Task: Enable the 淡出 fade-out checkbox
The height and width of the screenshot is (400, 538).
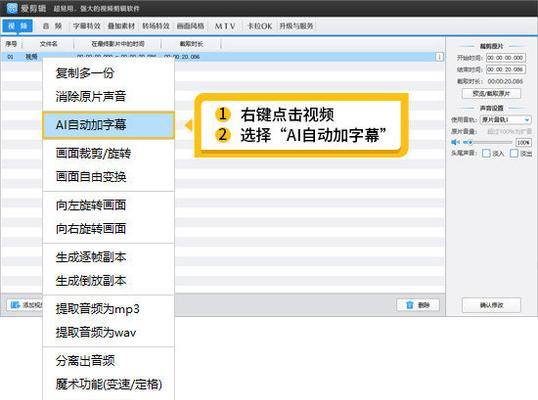Action: [514, 153]
